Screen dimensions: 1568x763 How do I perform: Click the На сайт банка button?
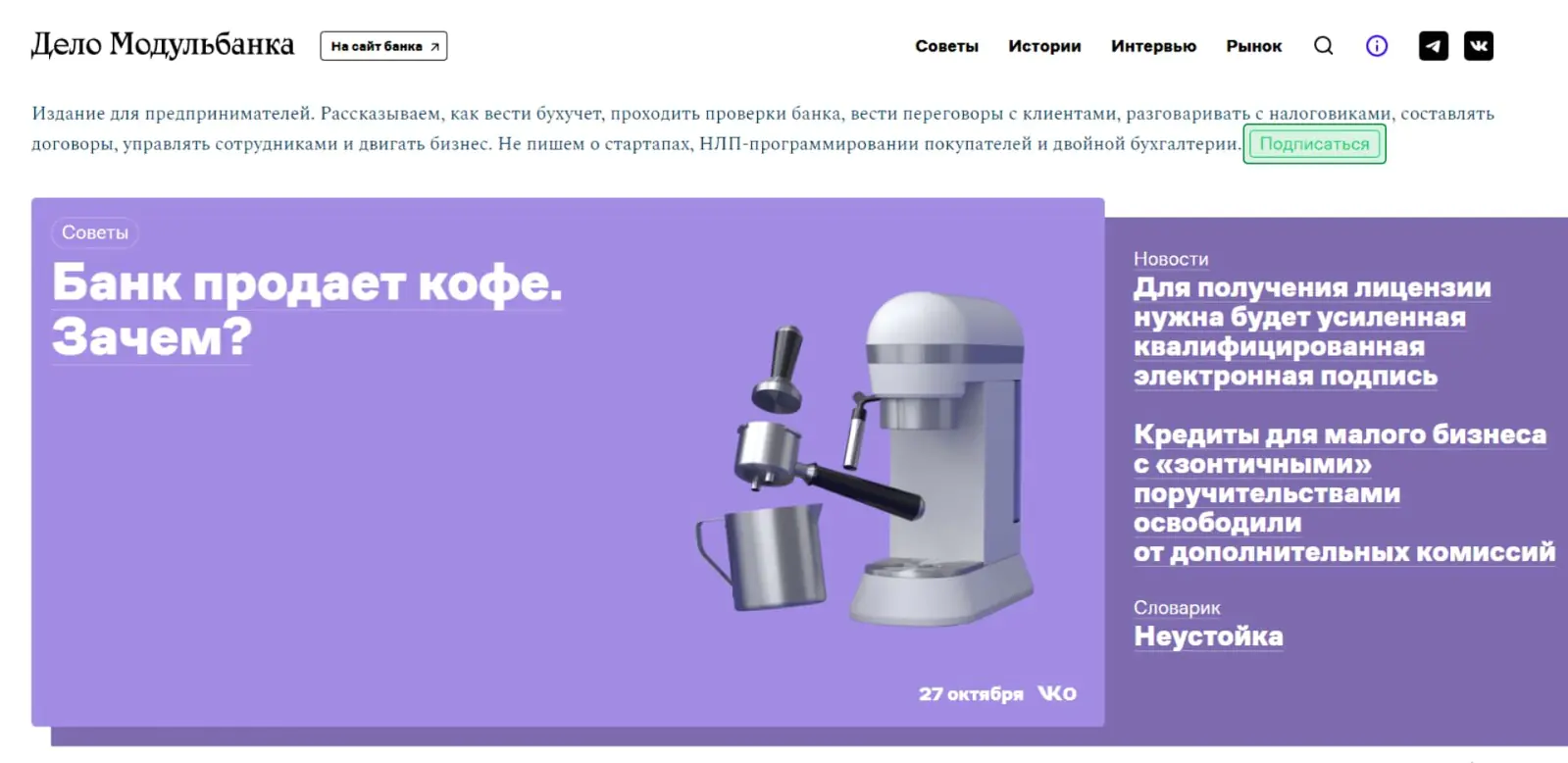click(383, 46)
